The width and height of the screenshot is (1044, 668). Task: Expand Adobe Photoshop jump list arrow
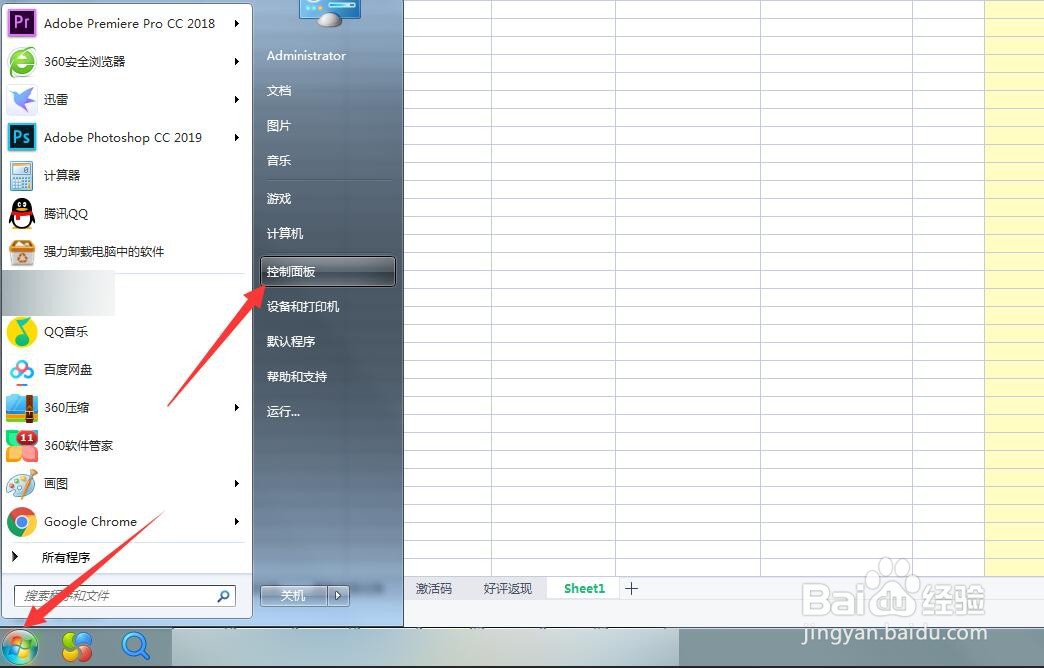(236, 137)
